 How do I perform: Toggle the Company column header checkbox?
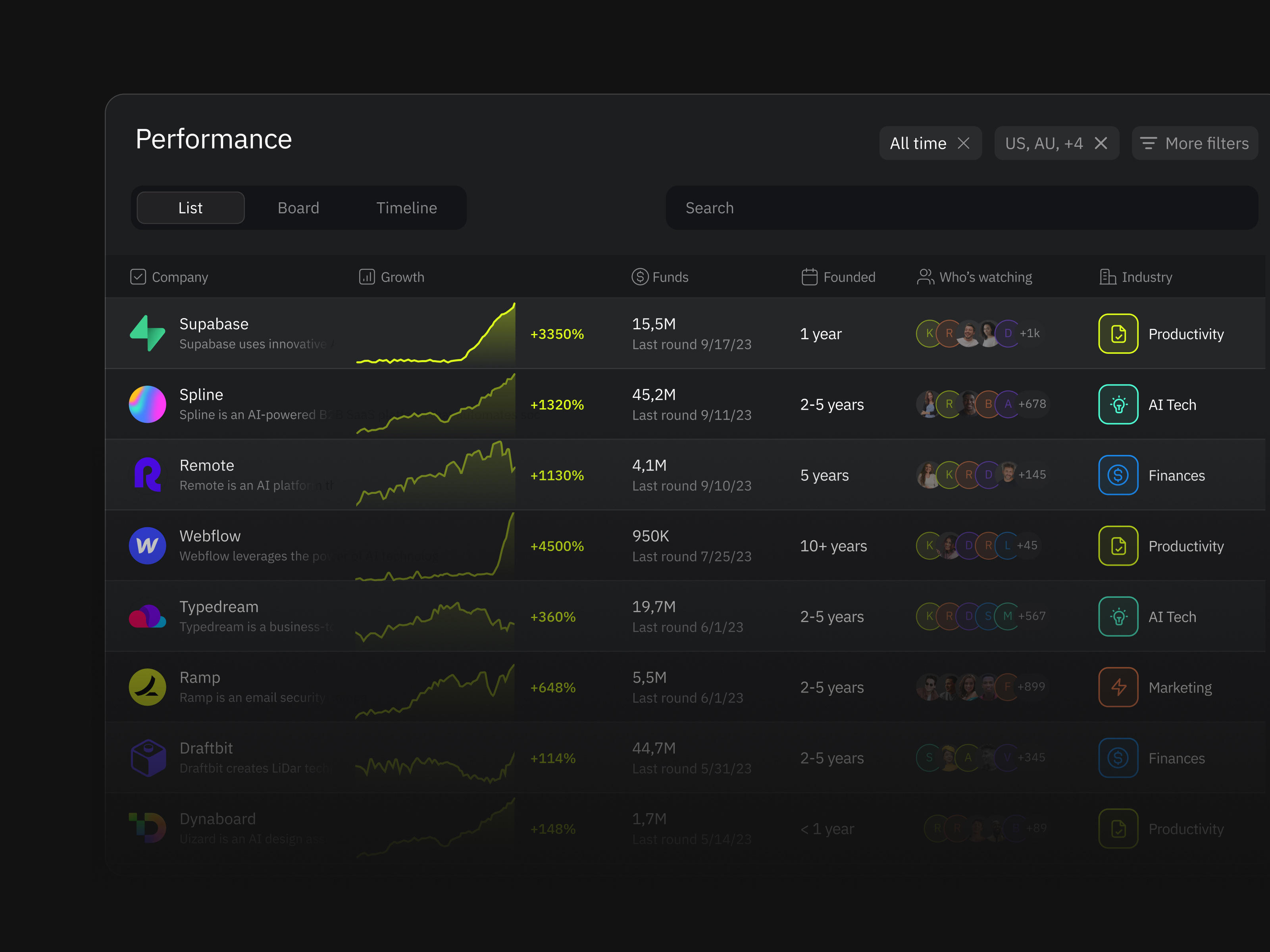point(139,276)
